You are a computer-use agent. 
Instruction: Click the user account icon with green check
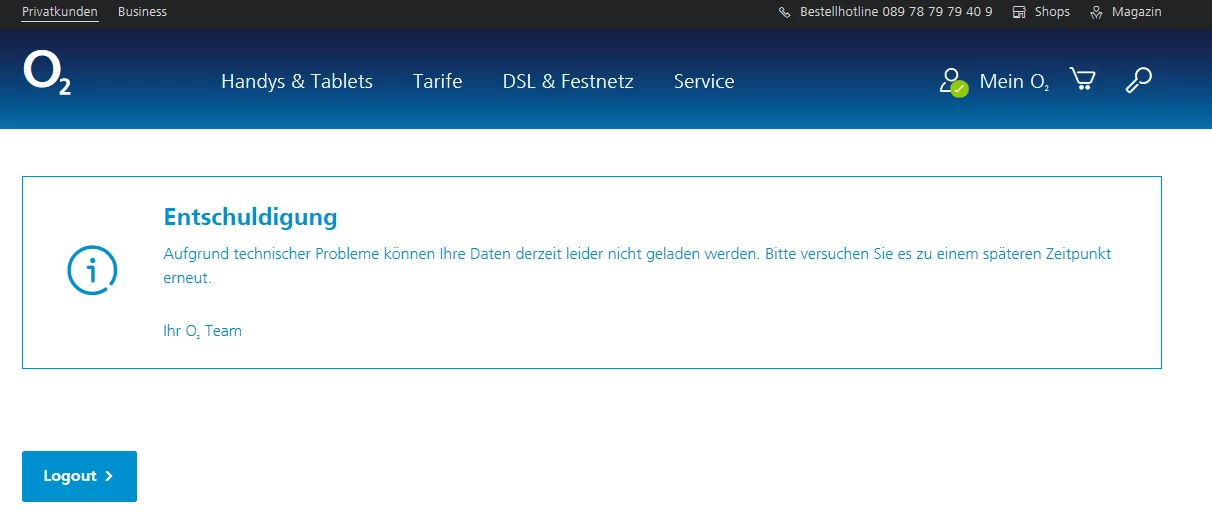[x=953, y=82]
